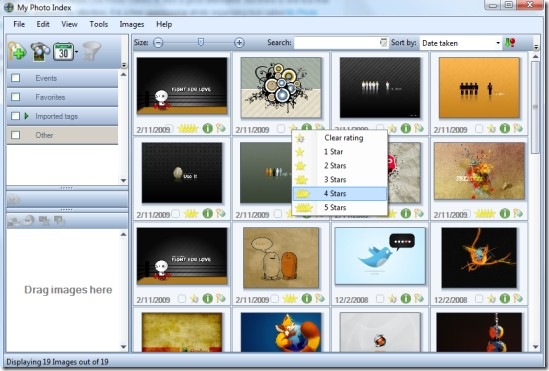Open the Sort by Date taken dropdown
Screen dimensions: 549x371
pyautogui.click(x=461, y=43)
